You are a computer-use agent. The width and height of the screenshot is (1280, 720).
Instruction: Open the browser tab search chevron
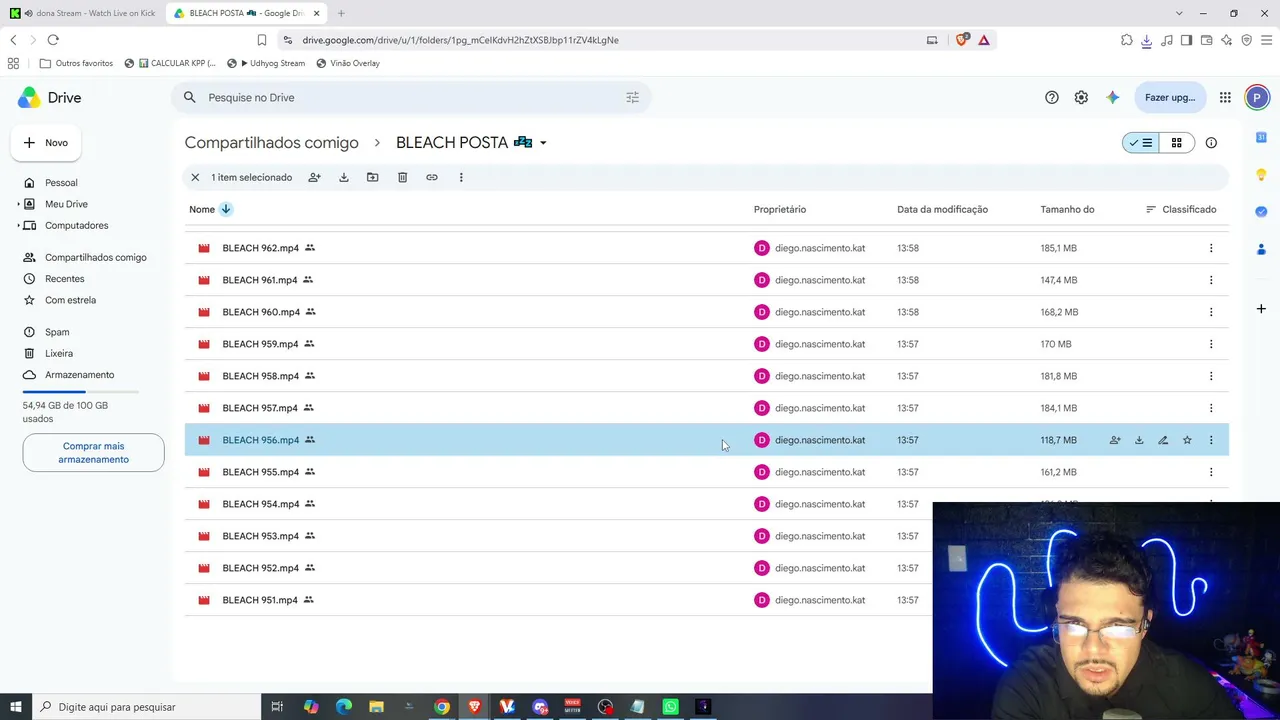[x=1179, y=13]
